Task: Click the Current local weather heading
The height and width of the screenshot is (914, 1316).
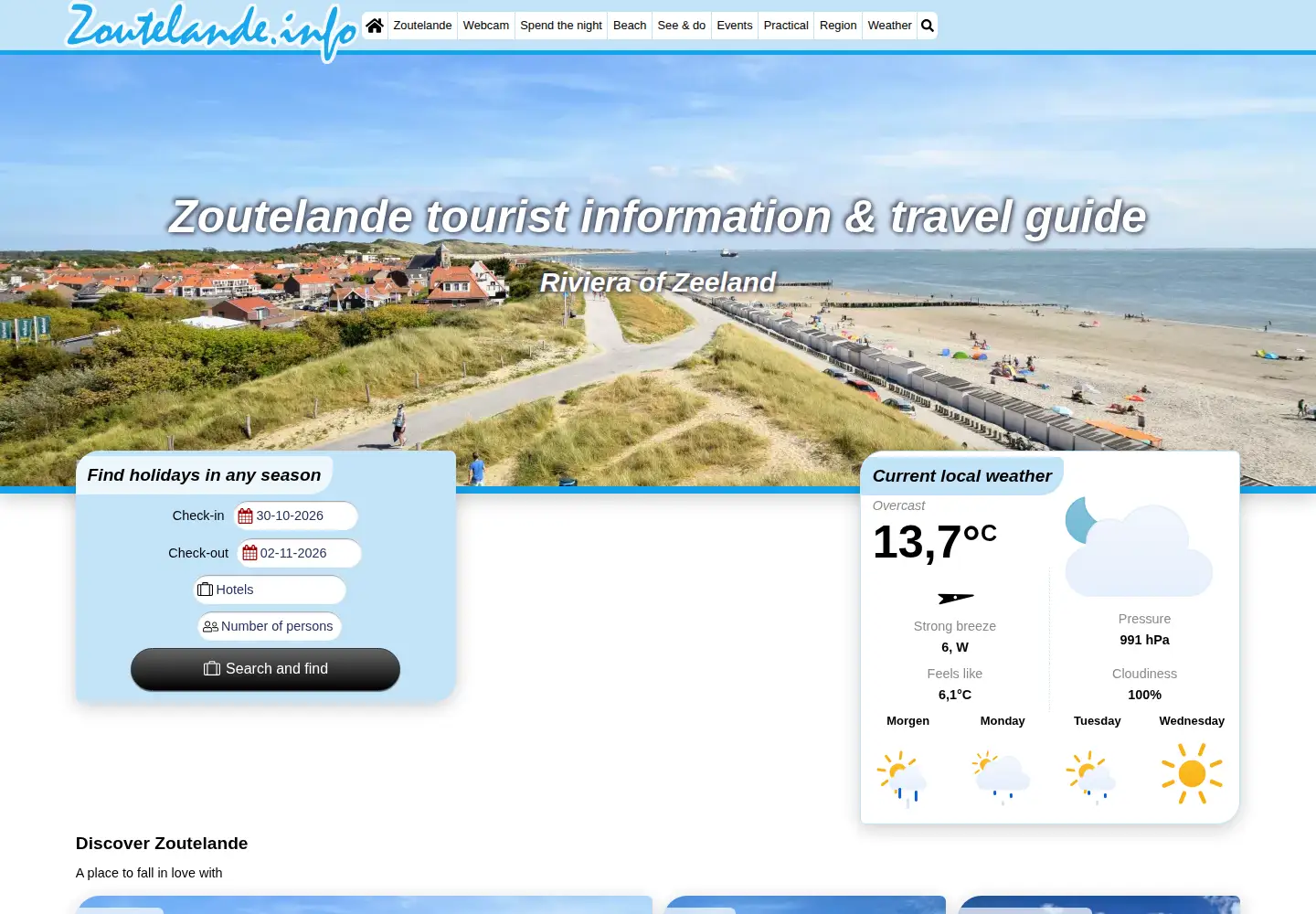Action: pos(961,476)
